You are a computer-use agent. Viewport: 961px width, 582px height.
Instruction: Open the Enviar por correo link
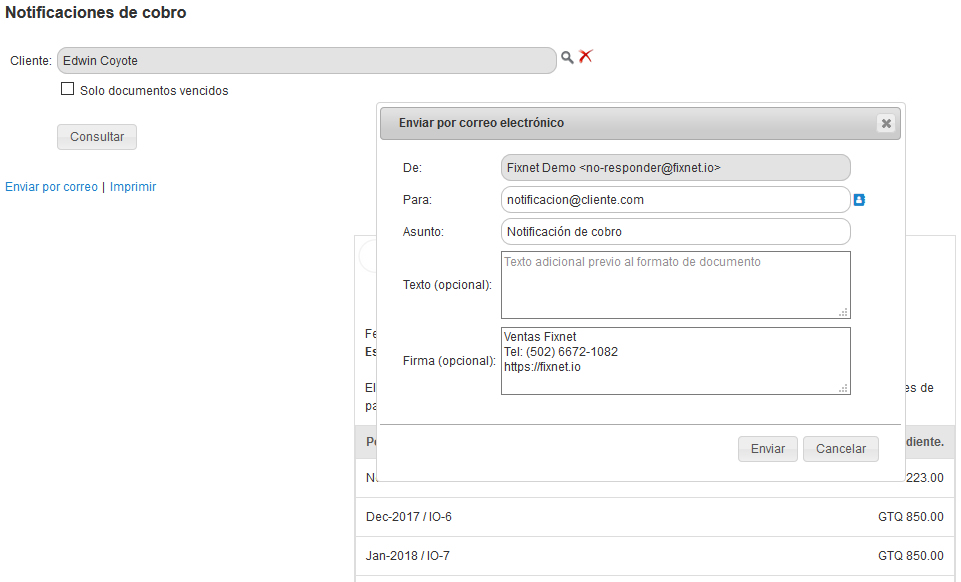52,187
